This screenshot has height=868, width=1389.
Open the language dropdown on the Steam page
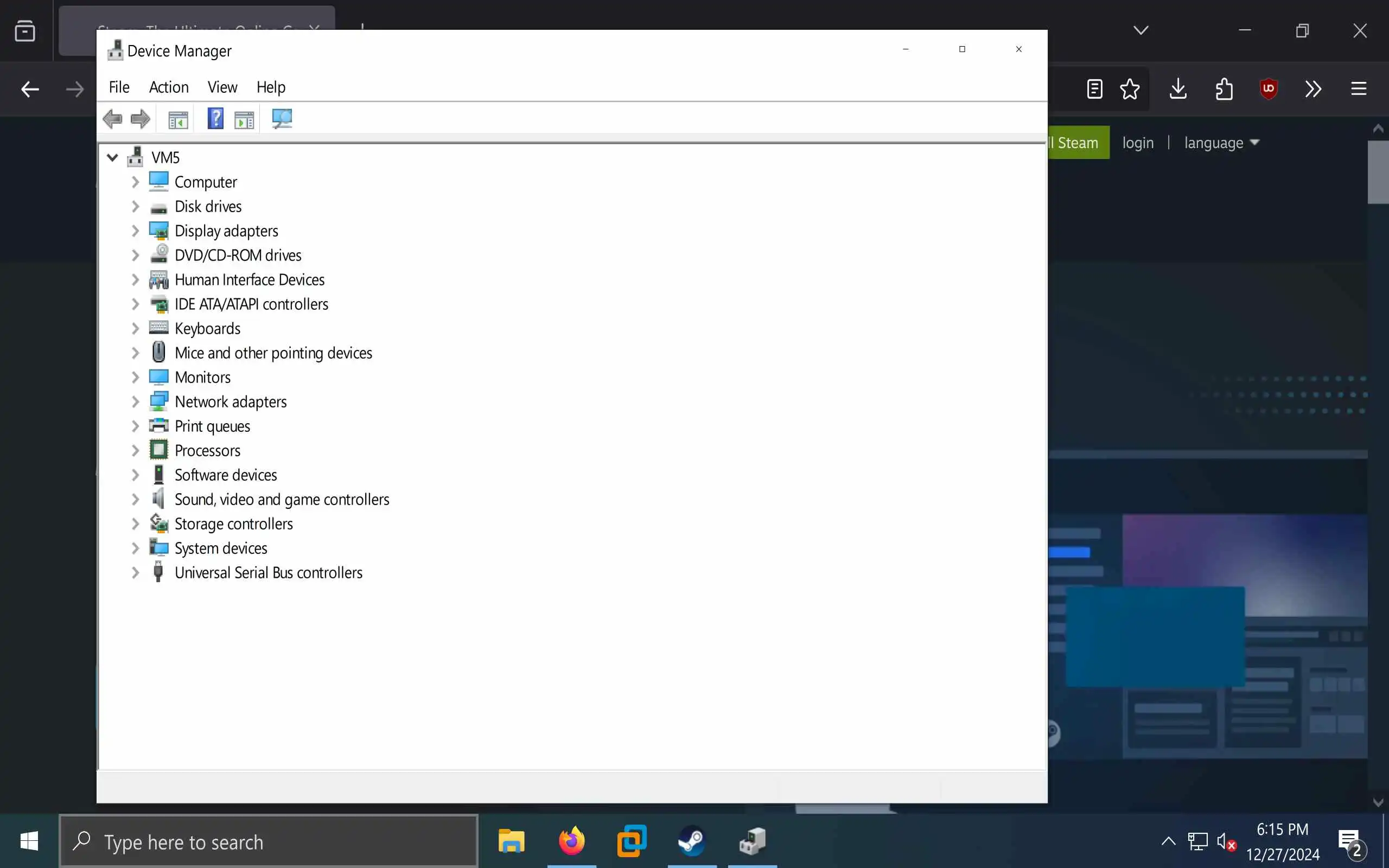[x=1221, y=143]
